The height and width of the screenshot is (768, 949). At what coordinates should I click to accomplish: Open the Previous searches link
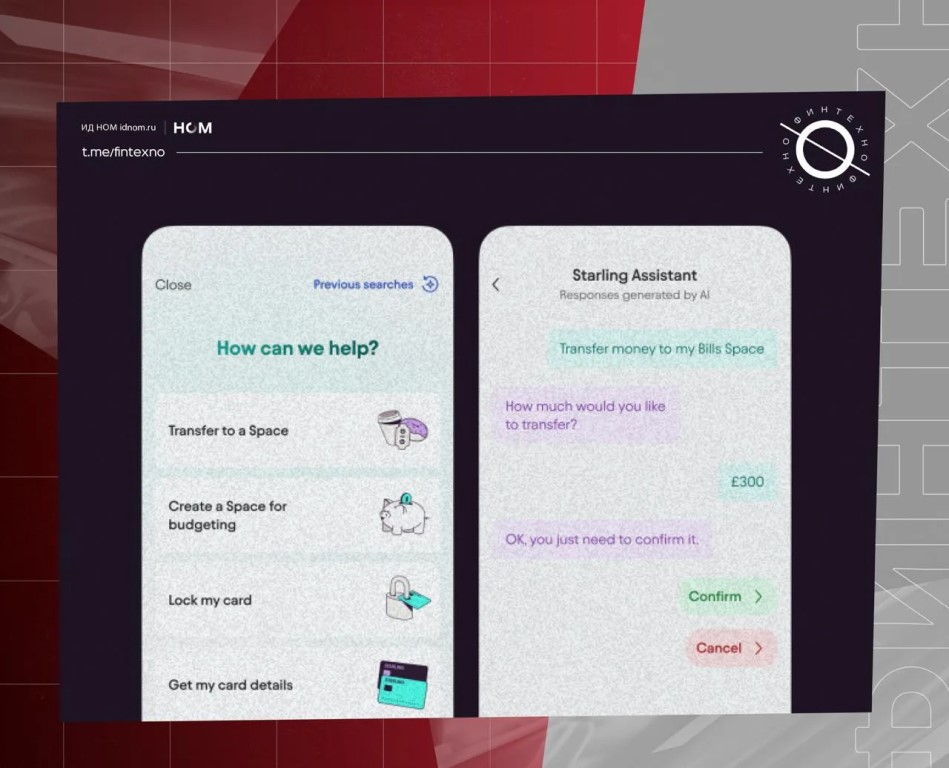coord(363,285)
